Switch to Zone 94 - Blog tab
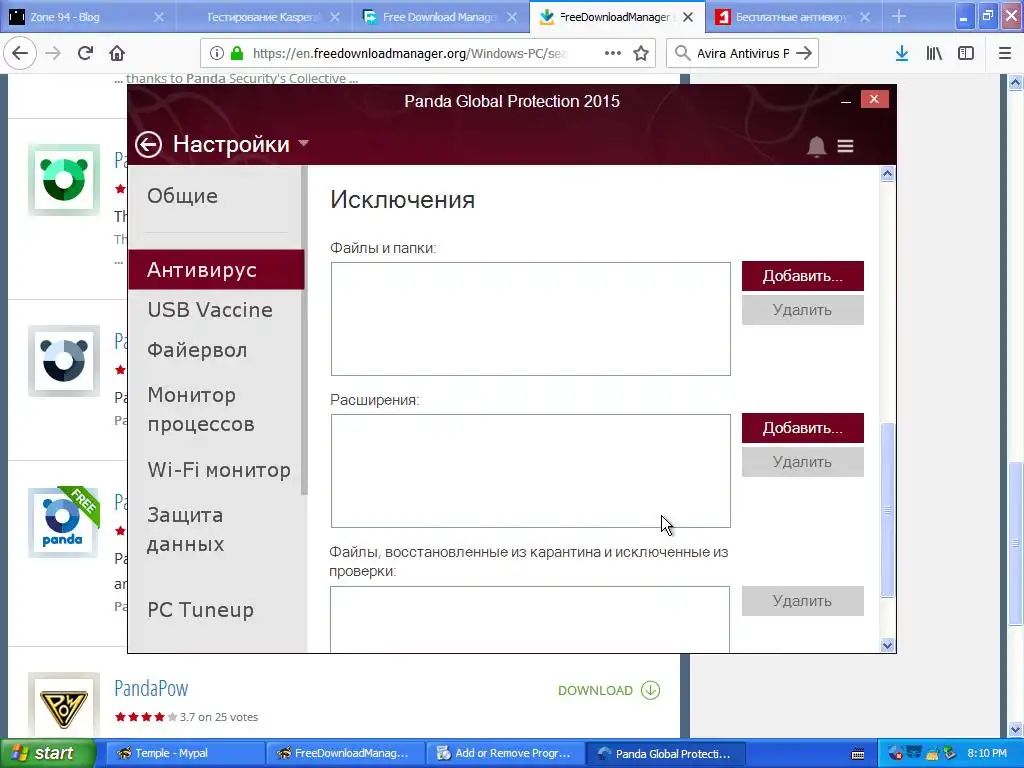 tap(88, 17)
